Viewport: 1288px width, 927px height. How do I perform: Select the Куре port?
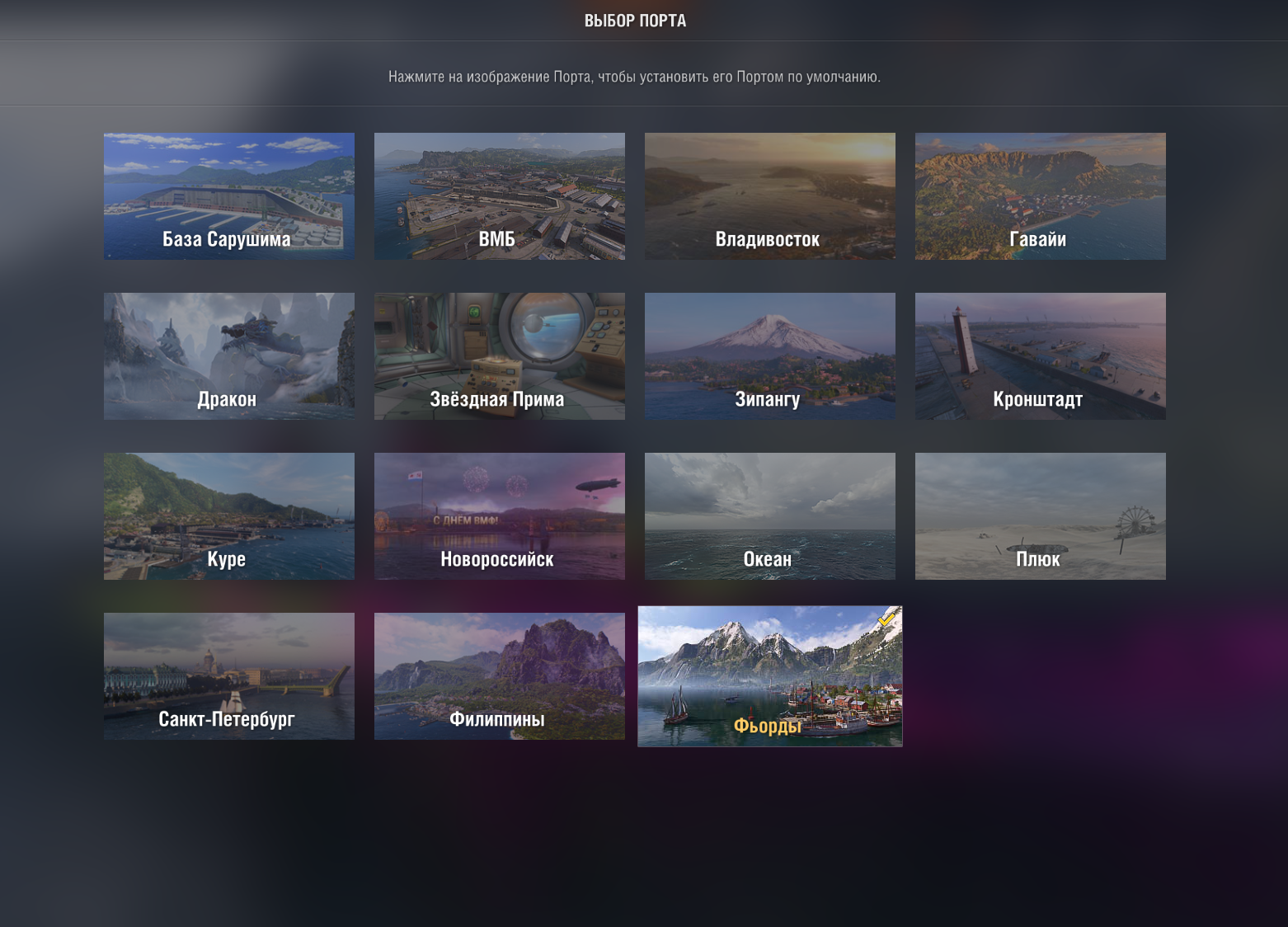(x=229, y=516)
